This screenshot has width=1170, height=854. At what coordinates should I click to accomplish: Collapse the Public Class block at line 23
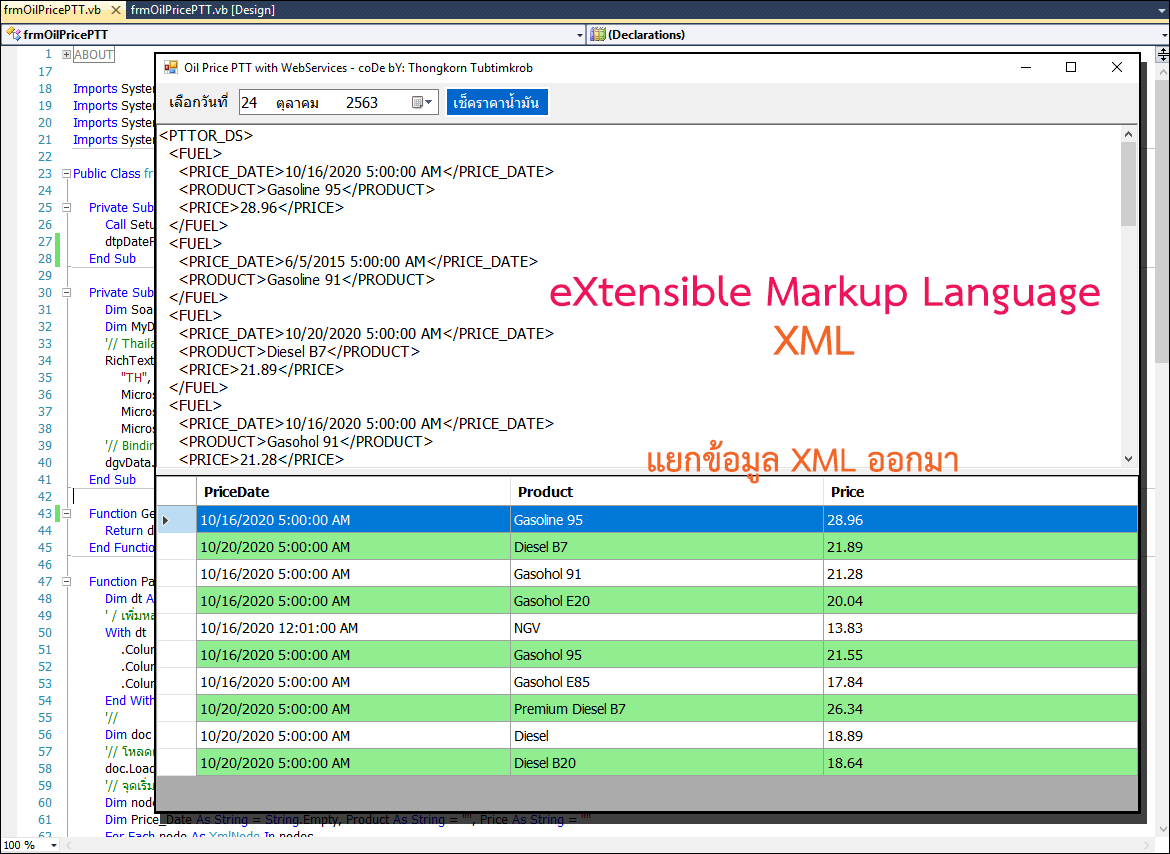pyautogui.click(x=66, y=174)
